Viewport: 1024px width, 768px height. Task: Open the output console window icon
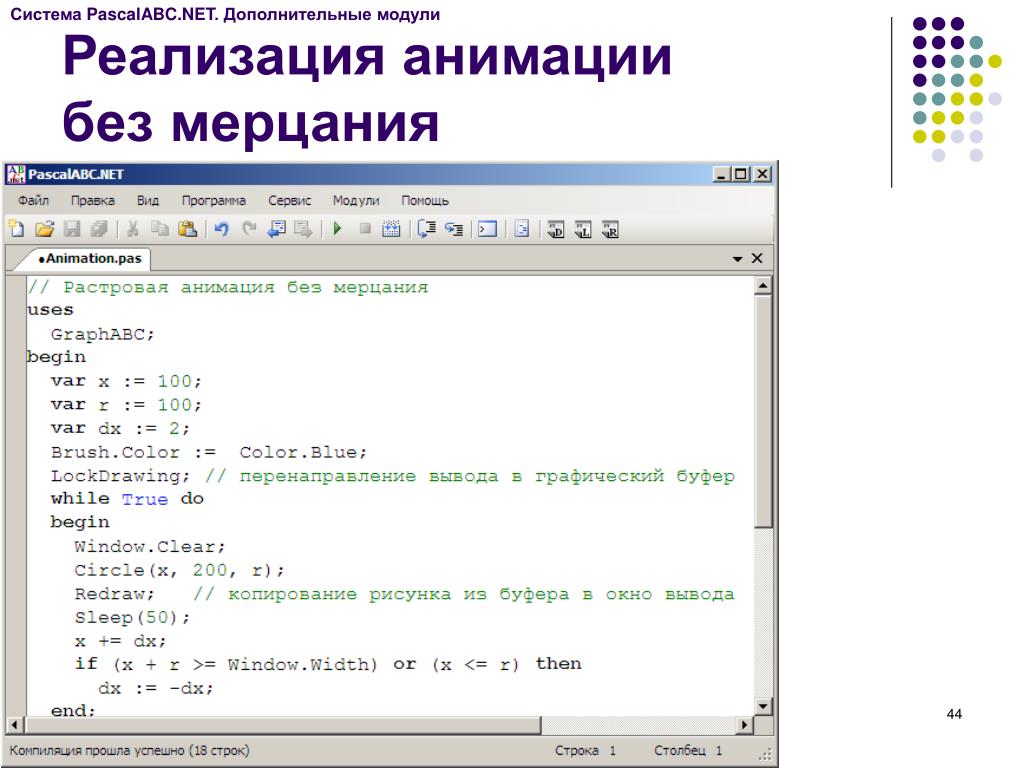coord(487,229)
